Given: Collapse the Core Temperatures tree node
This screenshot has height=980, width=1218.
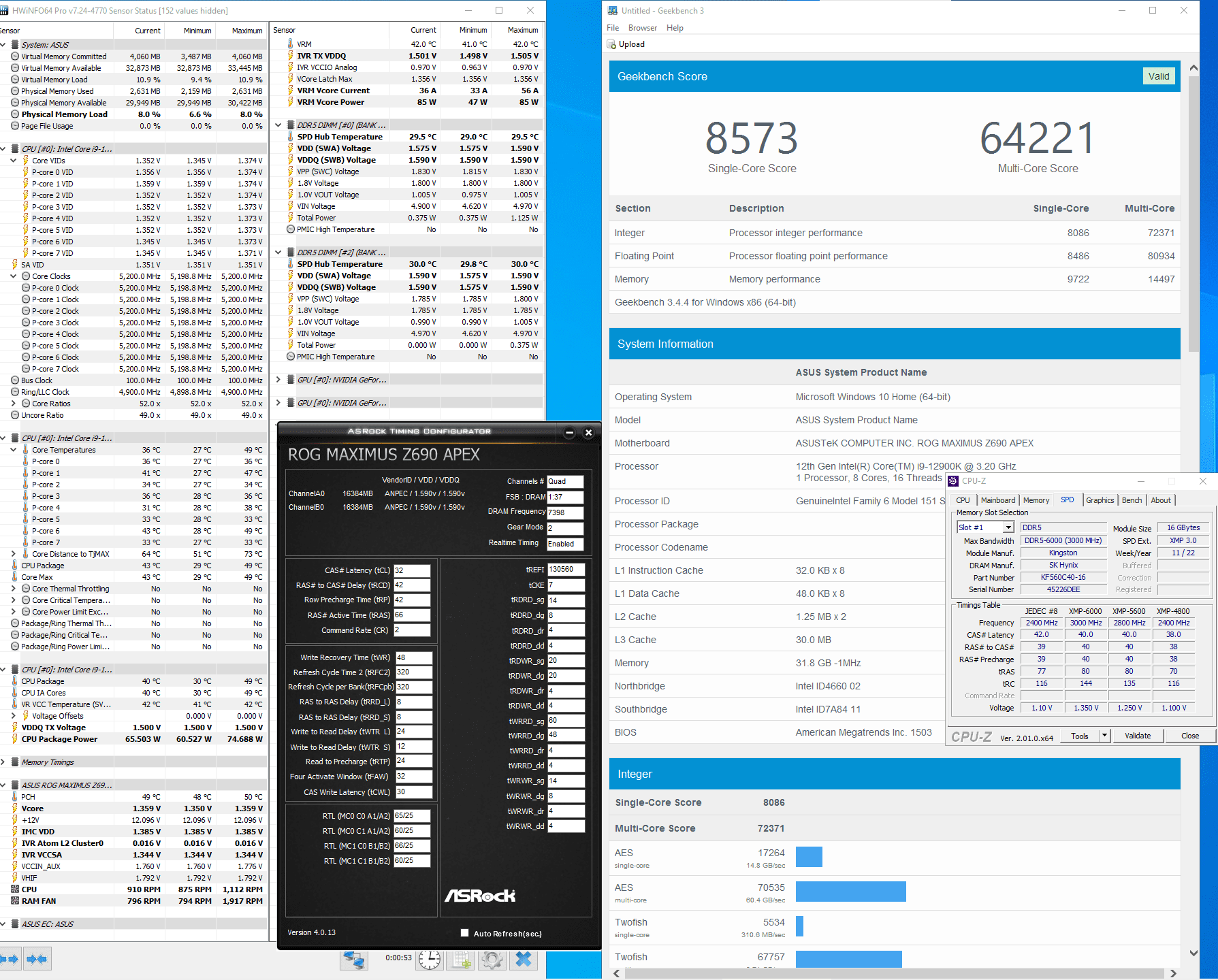Looking at the screenshot, I should (14, 450).
